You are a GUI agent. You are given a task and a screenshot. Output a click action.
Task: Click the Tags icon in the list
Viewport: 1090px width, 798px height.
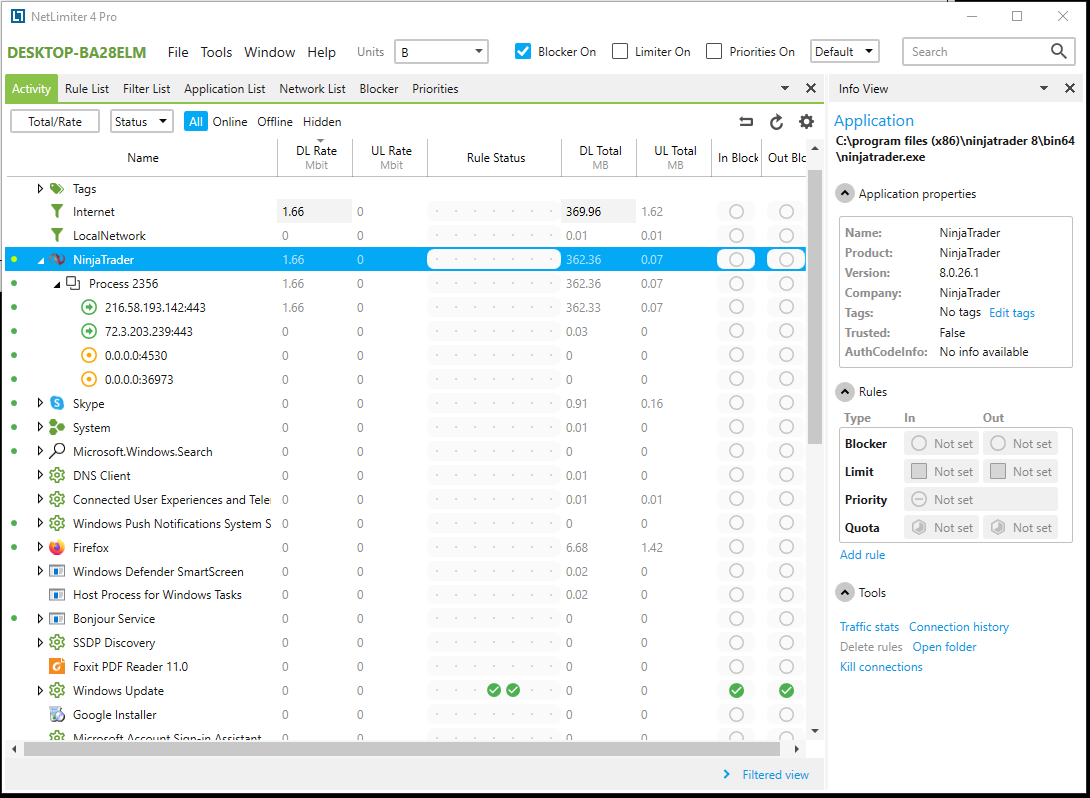(x=57, y=188)
